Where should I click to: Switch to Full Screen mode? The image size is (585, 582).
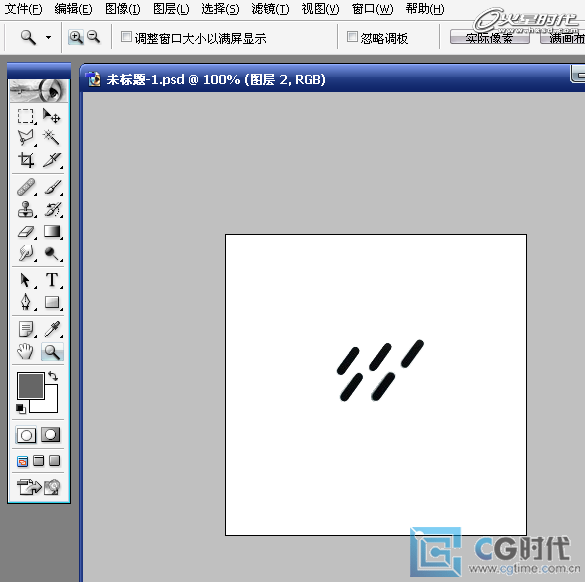[54, 461]
